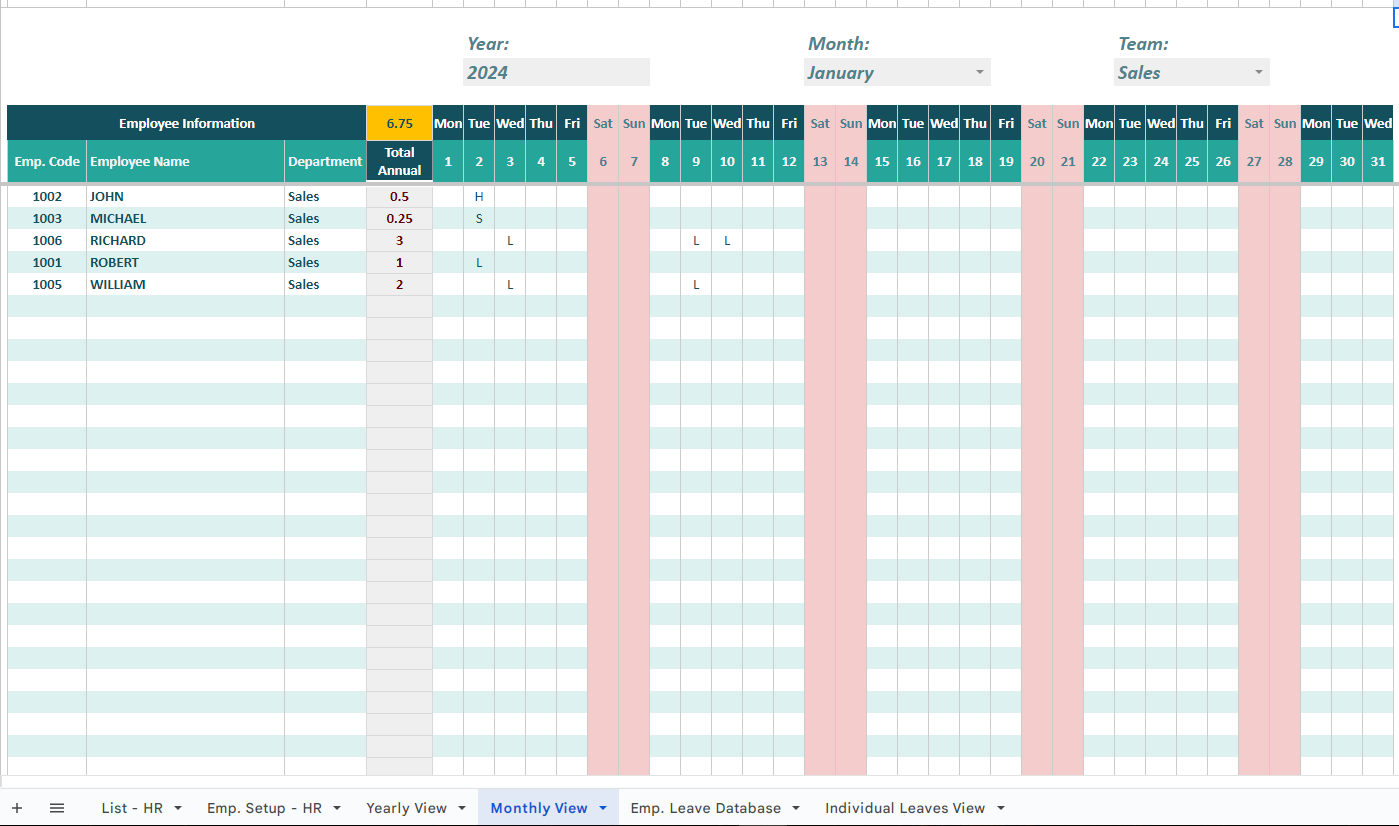Select MICHAEL's S leave entry
1399x826 pixels.
pyautogui.click(x=478, y=218)
